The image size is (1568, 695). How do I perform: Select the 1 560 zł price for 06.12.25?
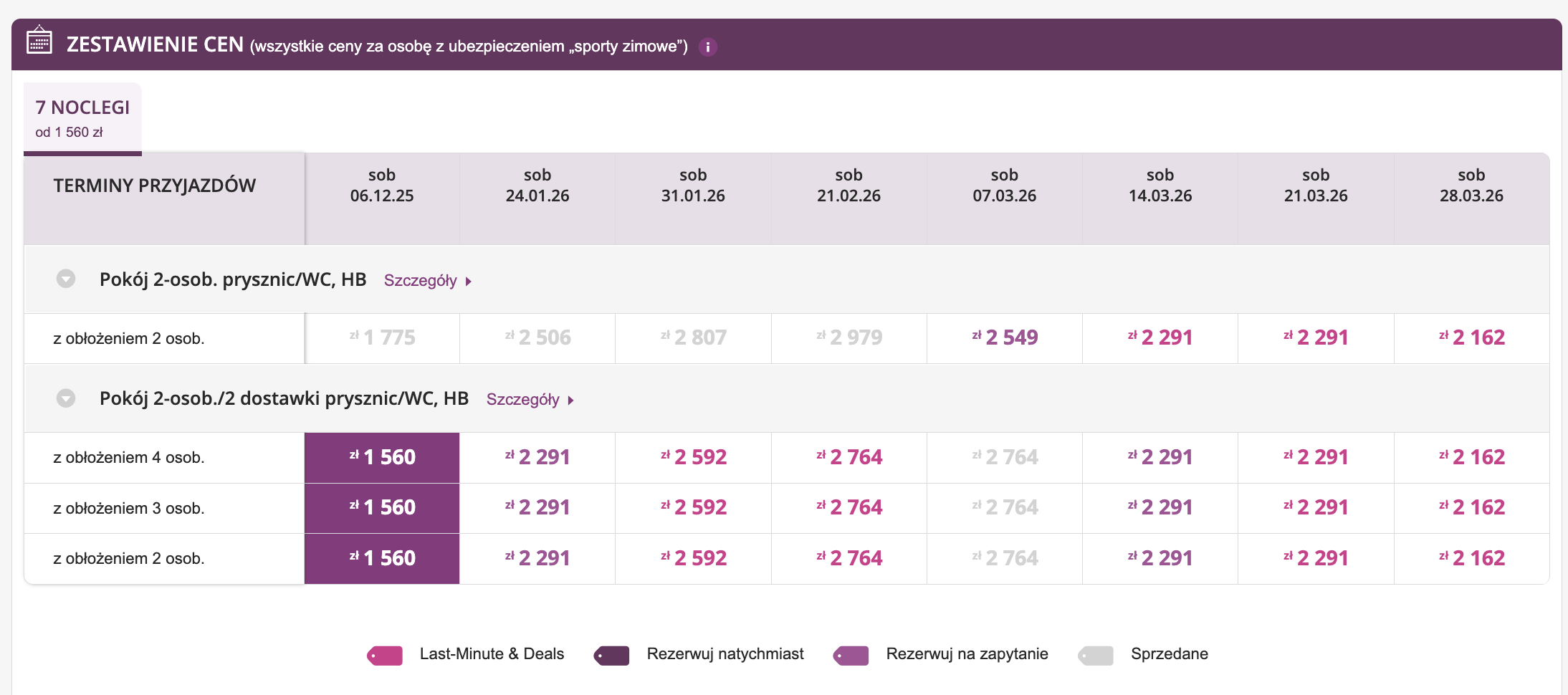pyautogui.click(x=382, y=457)
